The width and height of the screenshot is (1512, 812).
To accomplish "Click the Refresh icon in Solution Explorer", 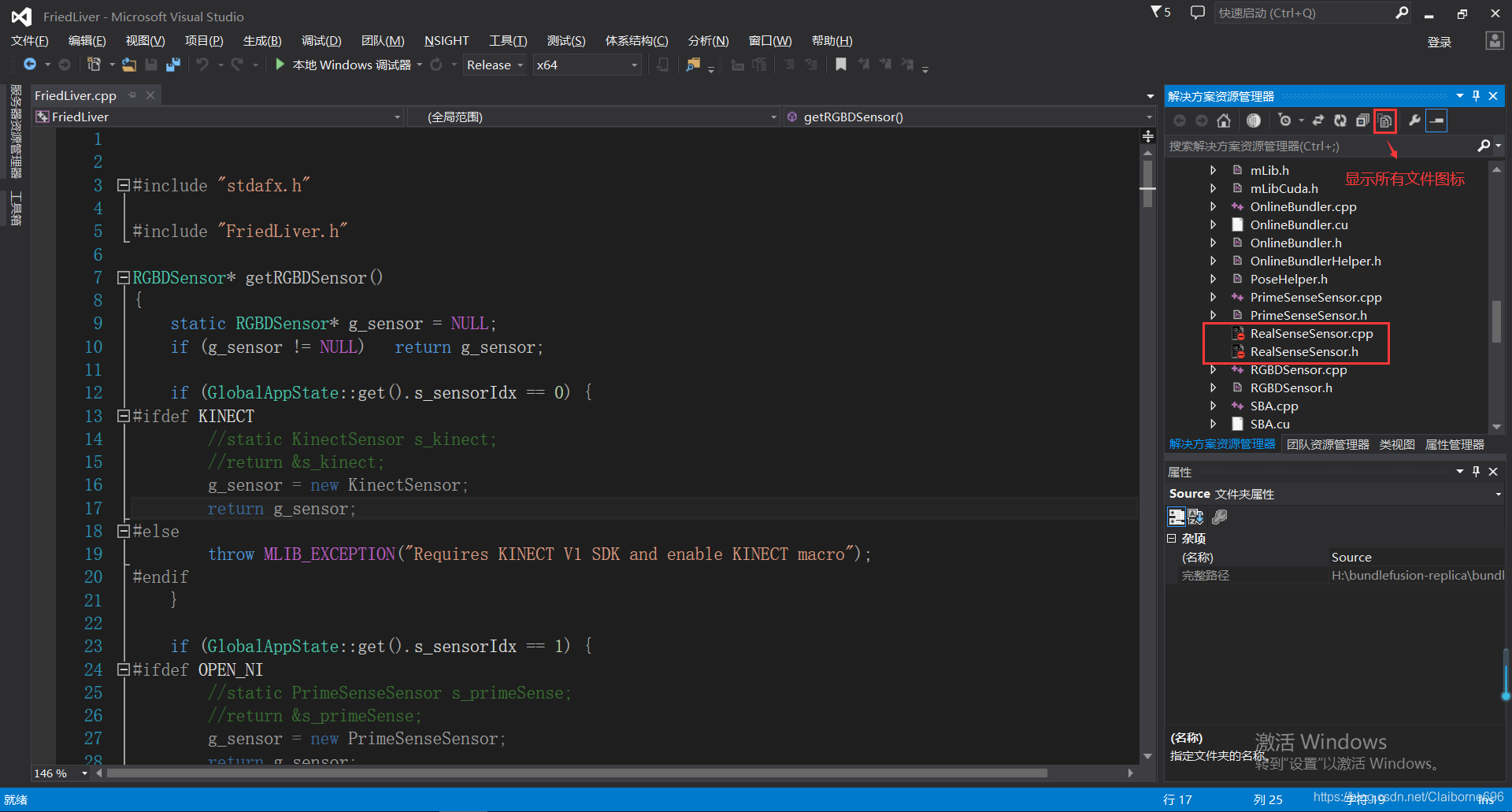I will click(1340, 121).
